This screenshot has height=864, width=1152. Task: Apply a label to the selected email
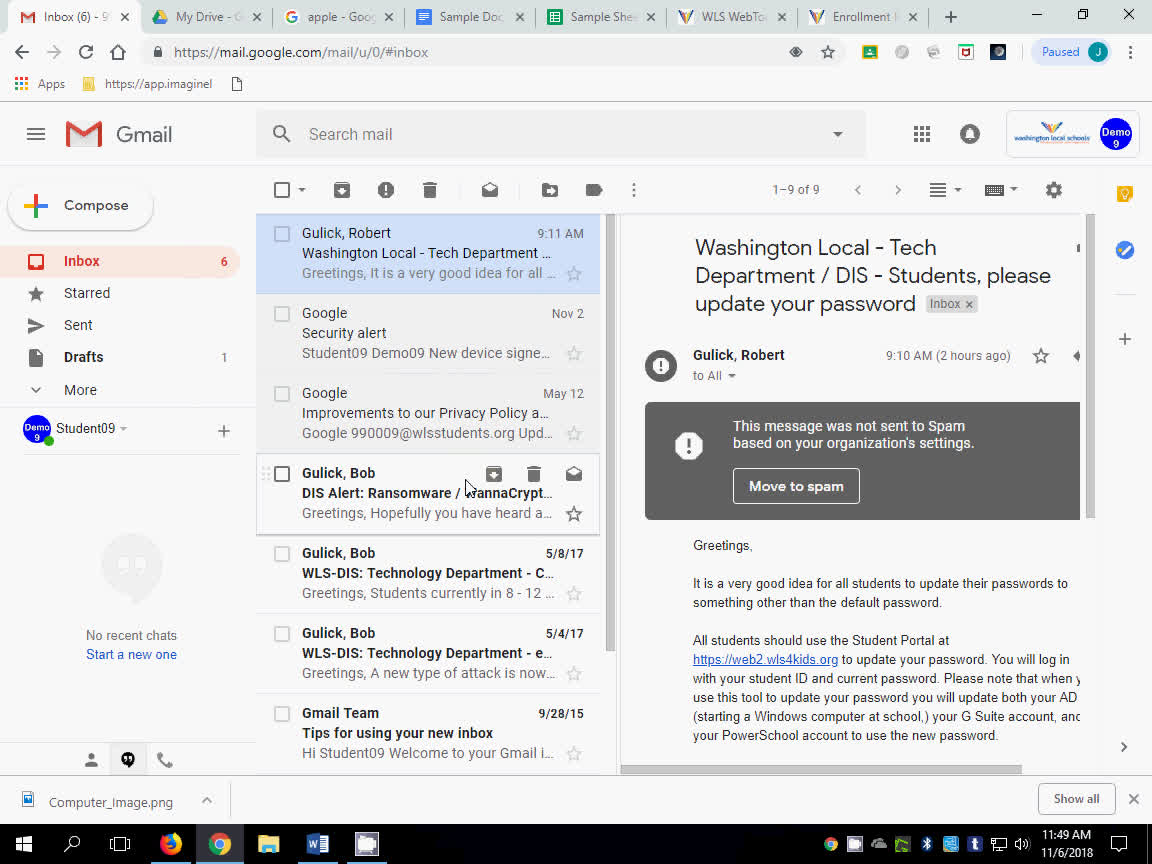(593, 189)
